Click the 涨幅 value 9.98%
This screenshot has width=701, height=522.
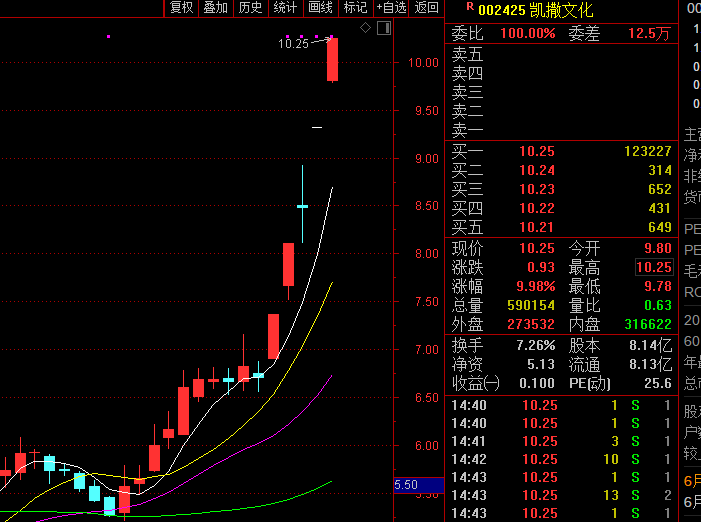click(x=536, y=286)
